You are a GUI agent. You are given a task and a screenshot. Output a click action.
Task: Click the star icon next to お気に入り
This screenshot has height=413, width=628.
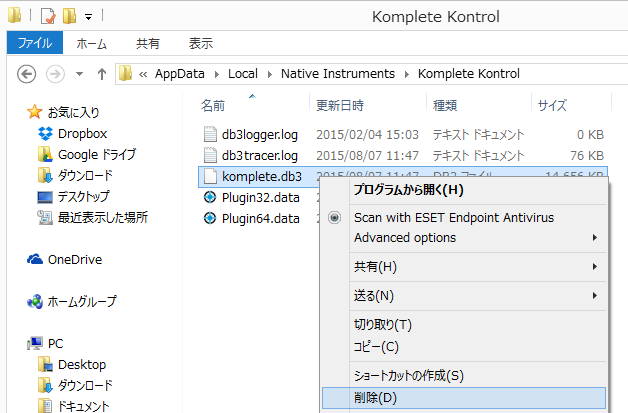34,112
